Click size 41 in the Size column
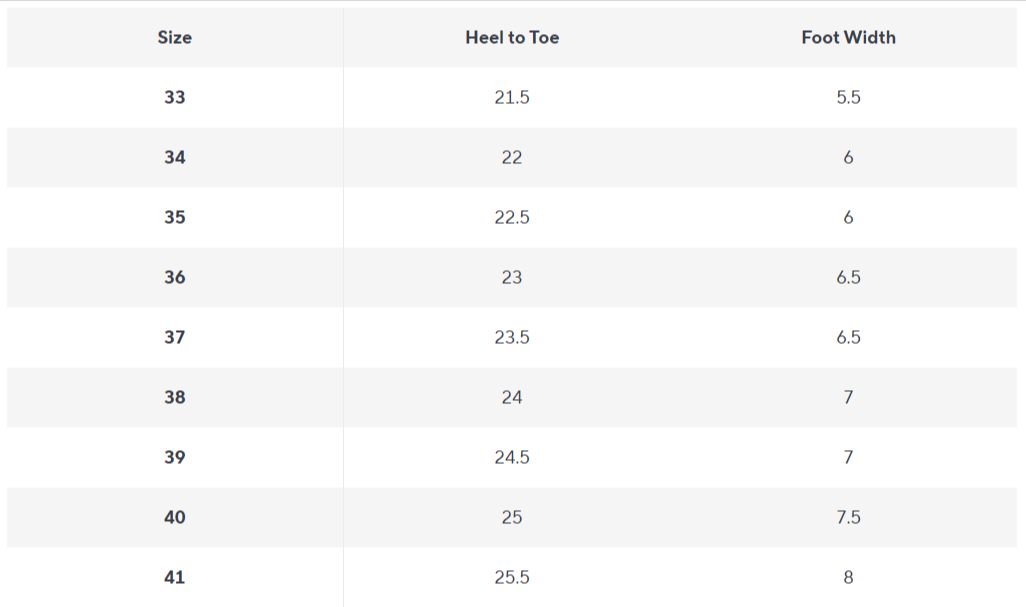1026x607 pixels. click(175, 578)
